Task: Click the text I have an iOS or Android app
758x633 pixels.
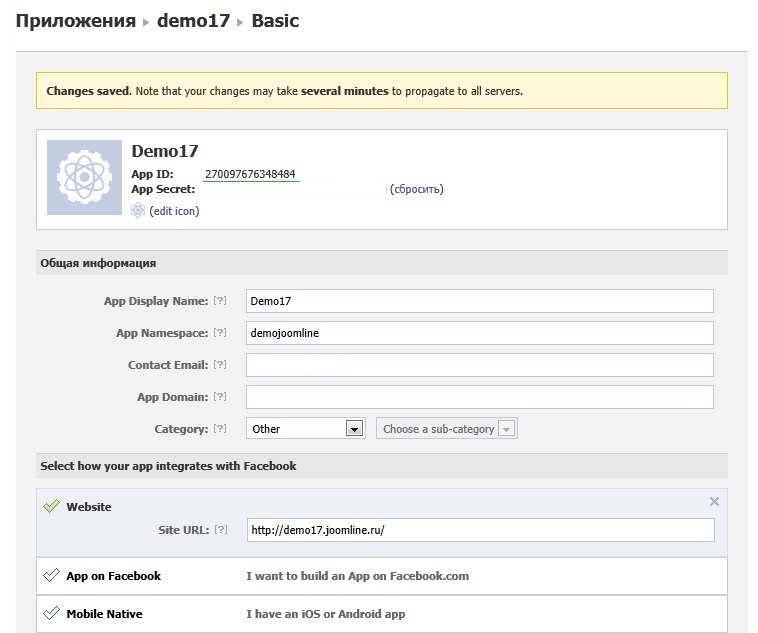Action: pos(326,614)
